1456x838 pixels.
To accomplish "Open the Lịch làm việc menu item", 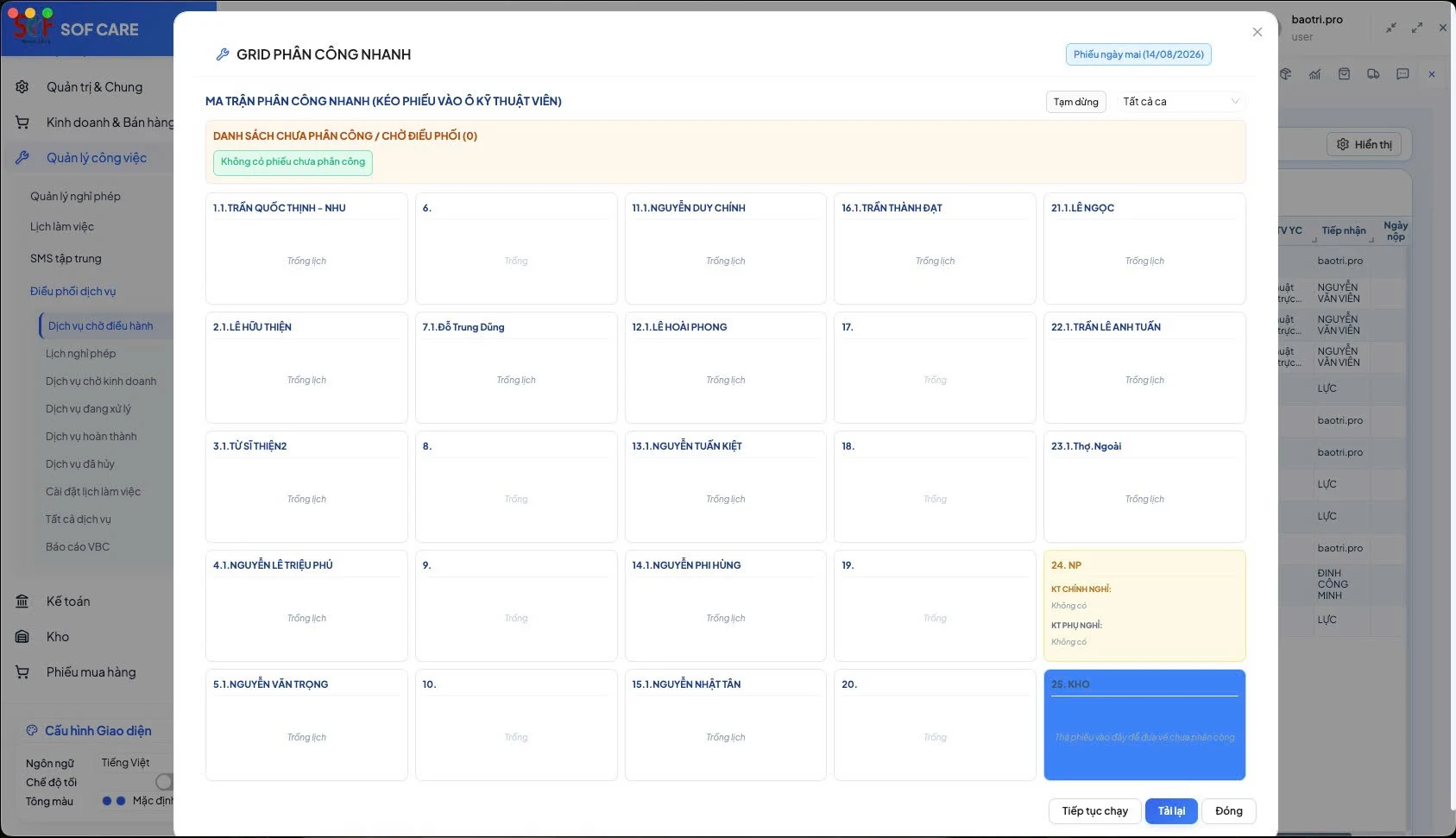I will [x=62, y=227].
